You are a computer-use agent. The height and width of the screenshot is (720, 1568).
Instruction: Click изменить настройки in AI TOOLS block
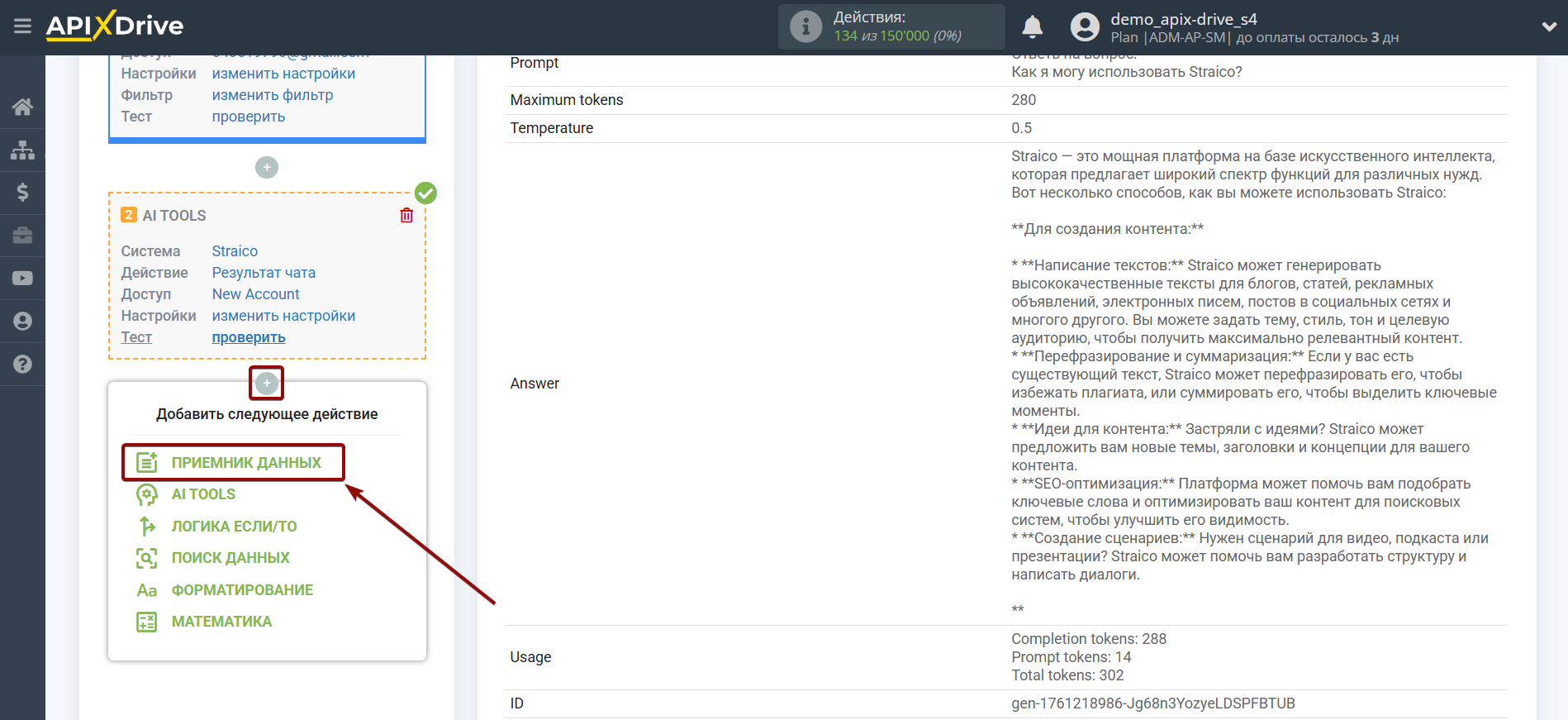pos(283,316)
